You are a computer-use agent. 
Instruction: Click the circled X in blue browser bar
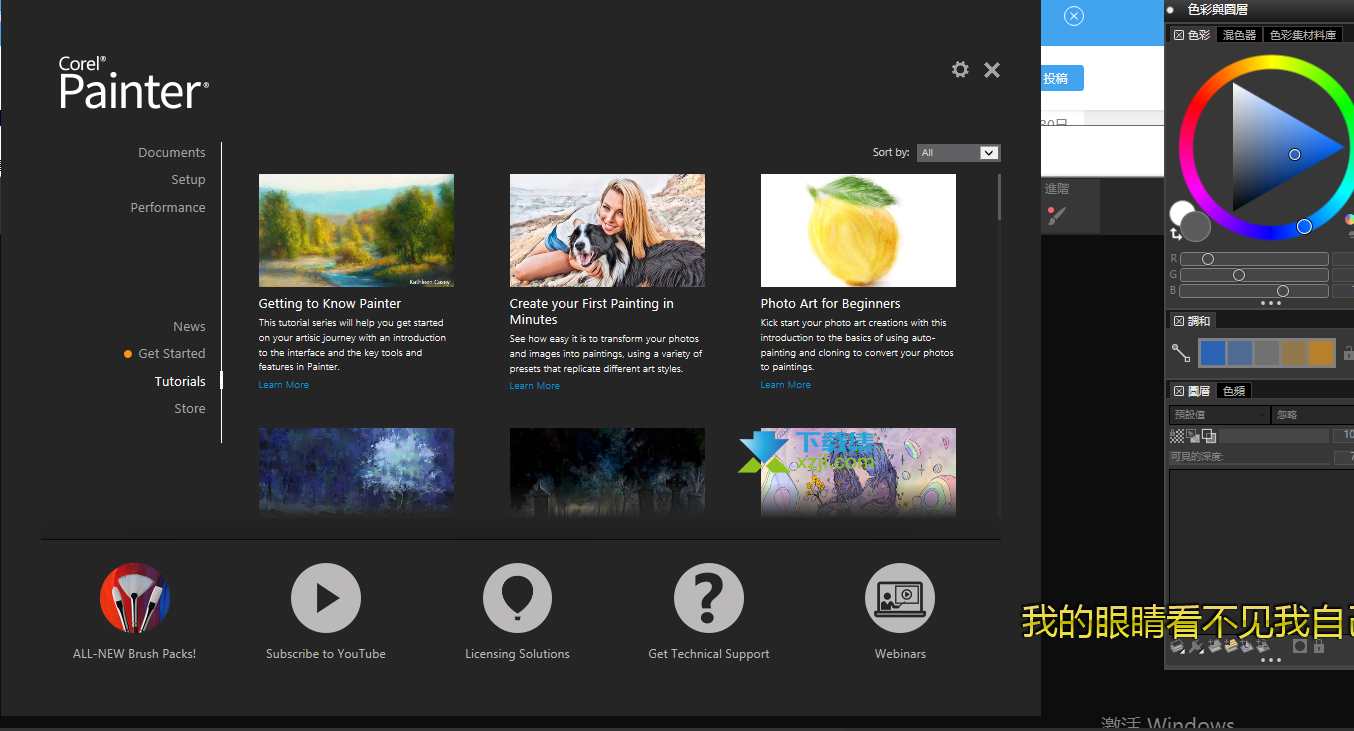coord(1073,16)
